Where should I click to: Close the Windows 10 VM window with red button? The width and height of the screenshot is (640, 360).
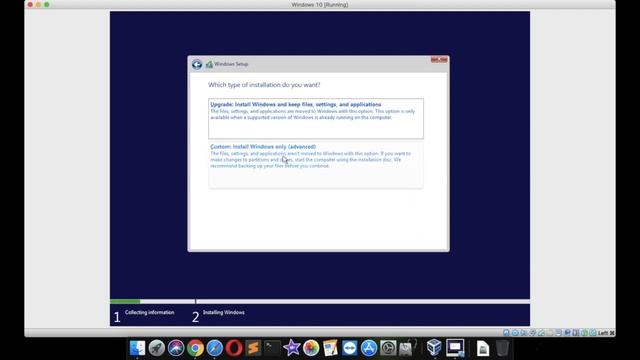pyautogui.click(x=30, y=4)
